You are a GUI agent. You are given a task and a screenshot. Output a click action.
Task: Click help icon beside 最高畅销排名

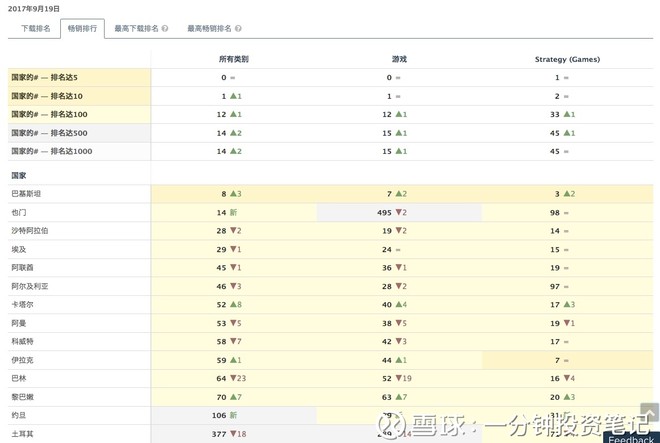click(238, 29)
